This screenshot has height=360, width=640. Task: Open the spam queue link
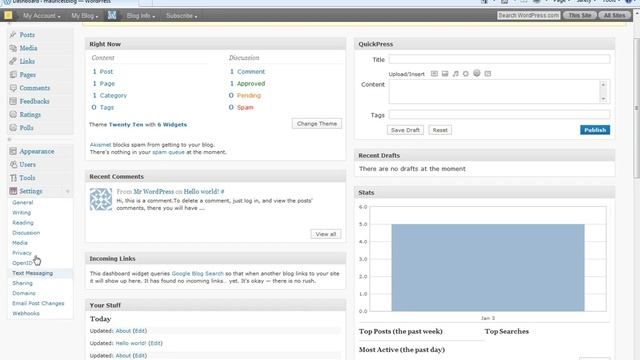(168, 152)
